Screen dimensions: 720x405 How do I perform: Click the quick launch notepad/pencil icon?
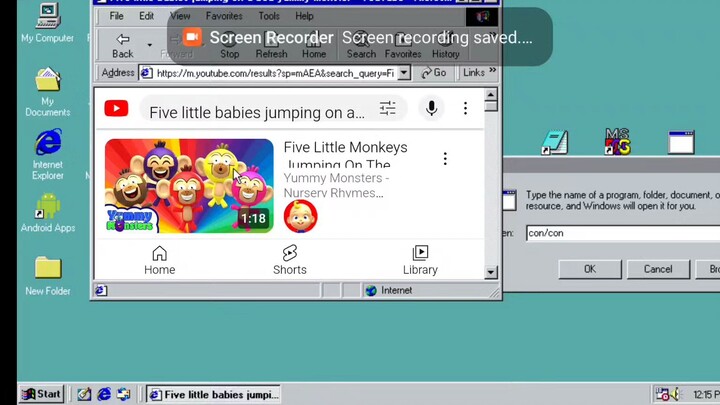coord(84,394)
